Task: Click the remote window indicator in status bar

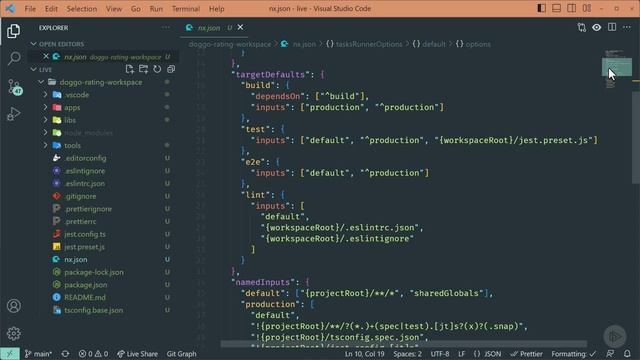Action: tap(10, 353)
